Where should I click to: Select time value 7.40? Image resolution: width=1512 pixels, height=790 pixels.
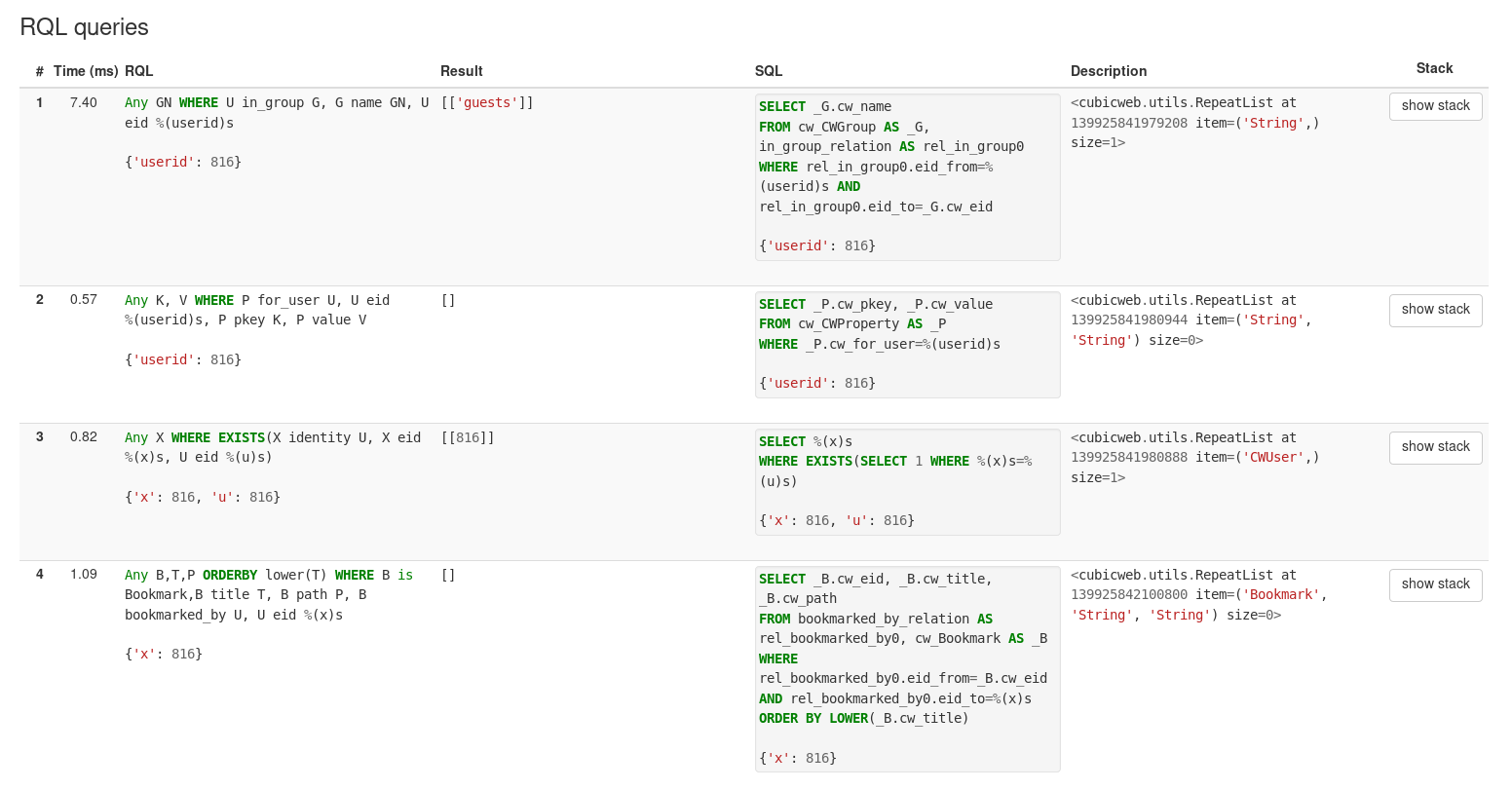click(x=84, y=102)
